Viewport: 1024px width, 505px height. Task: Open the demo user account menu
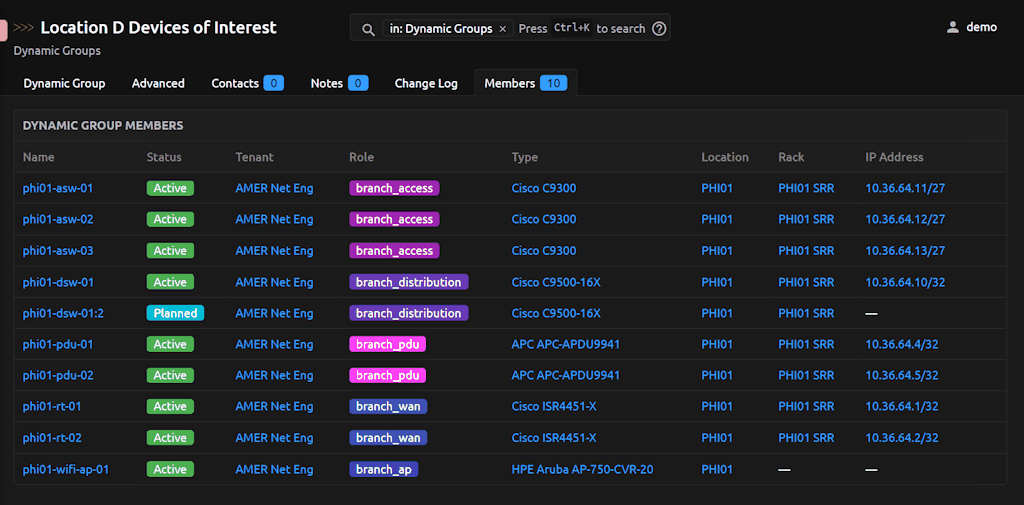[x=971, y=27]
